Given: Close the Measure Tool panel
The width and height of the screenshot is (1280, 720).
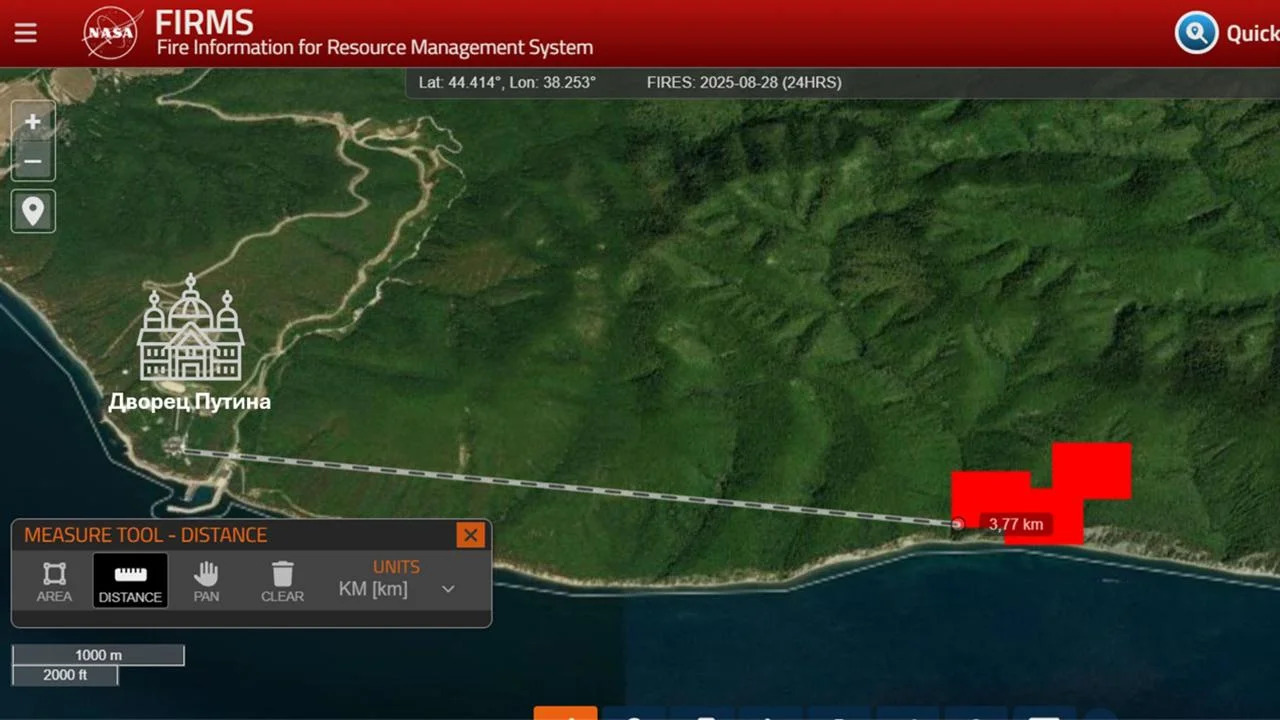Looking at the screenshot, I should 470,535.
